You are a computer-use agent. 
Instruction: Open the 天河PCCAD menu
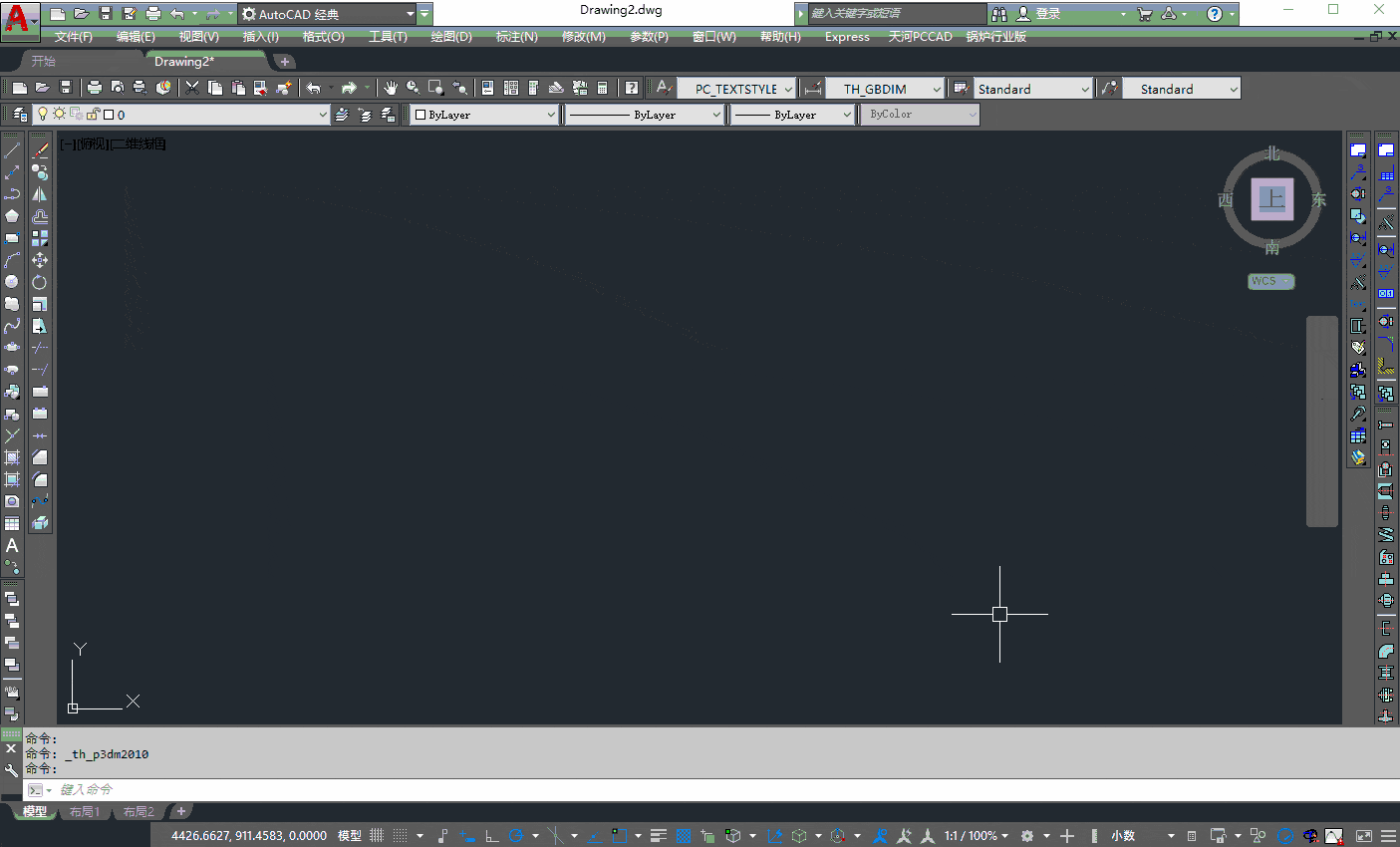(x=920, y=37)
